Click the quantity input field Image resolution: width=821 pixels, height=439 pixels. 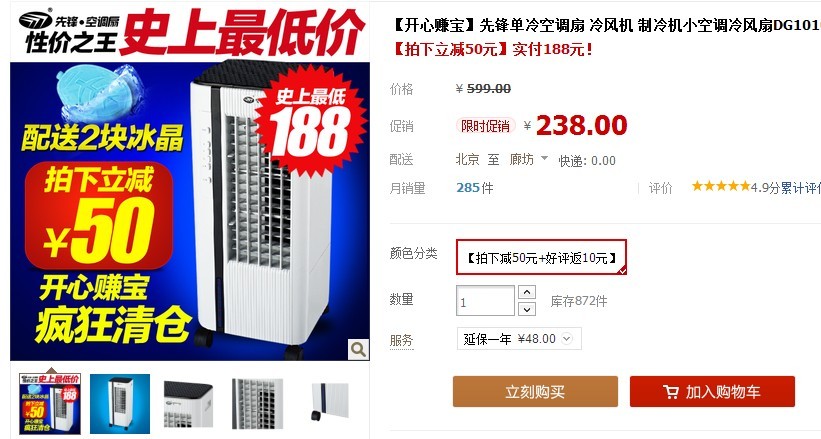coord(485,301)
